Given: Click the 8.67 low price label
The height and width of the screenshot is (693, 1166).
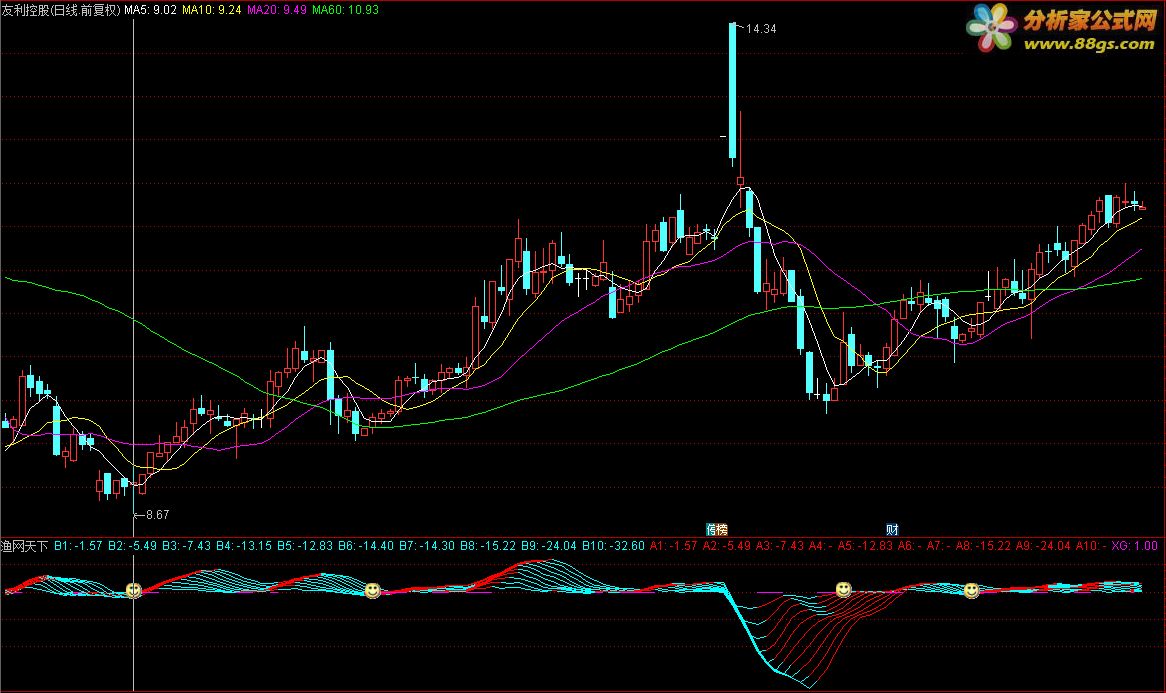Looking at the screenshot, I should (x=157, y=515).
